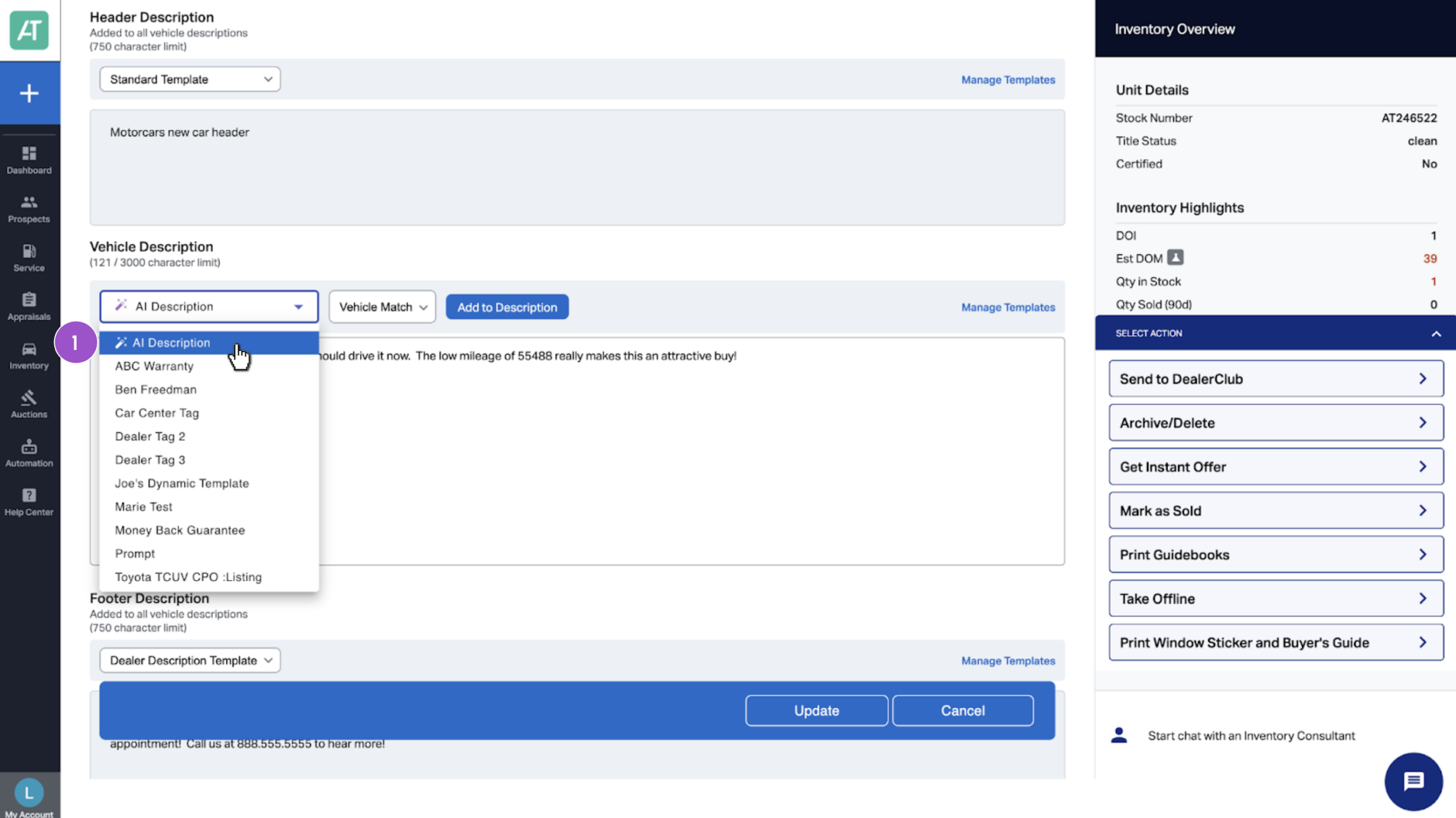Click the footer description text area
1456x818 pixels.
click(x=577, y=759)
